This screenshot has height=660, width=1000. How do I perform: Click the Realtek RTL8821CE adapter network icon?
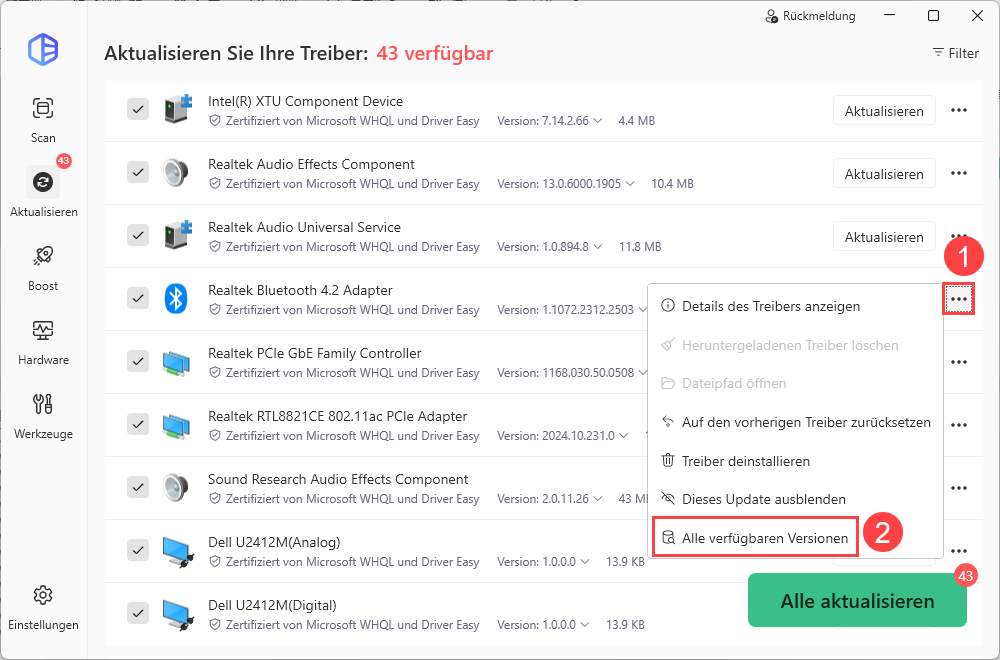point(175,425)
